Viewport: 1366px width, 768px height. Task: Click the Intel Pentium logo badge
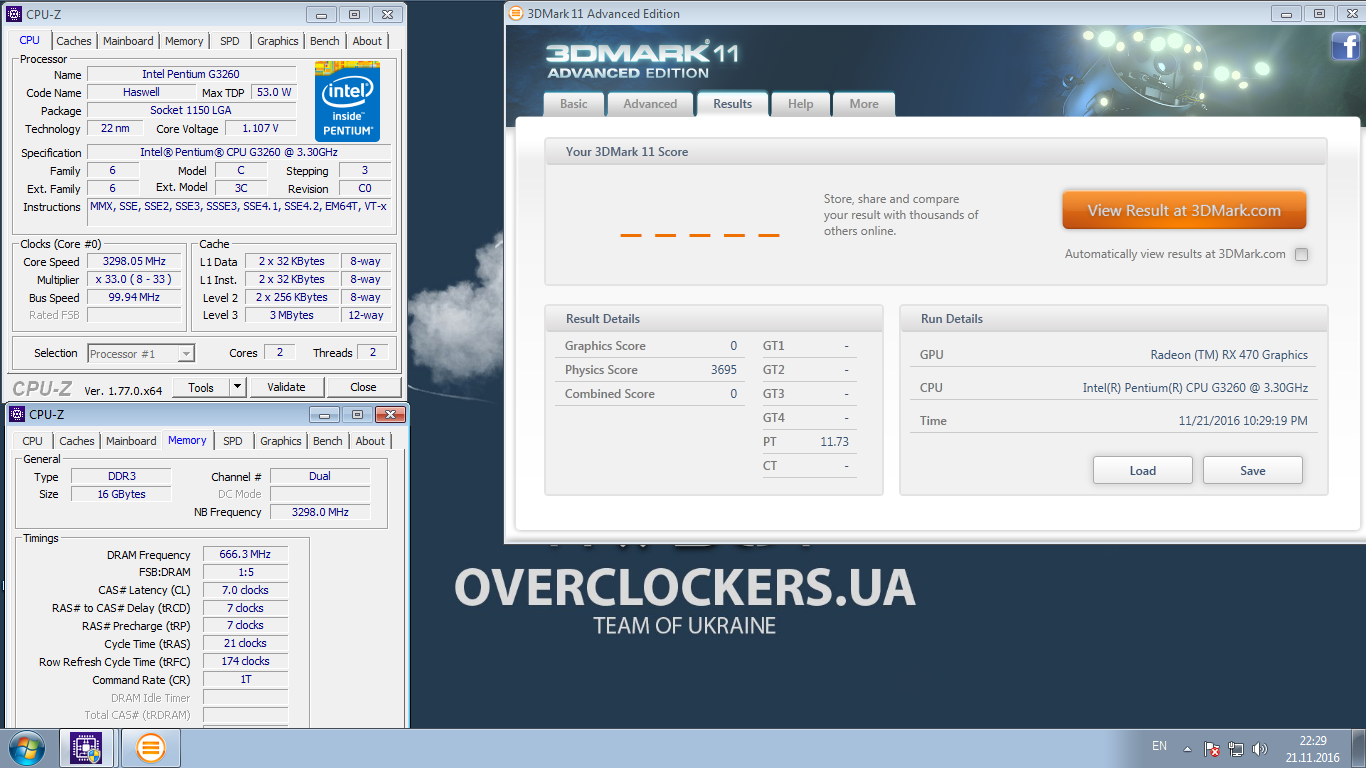point(347,101)
